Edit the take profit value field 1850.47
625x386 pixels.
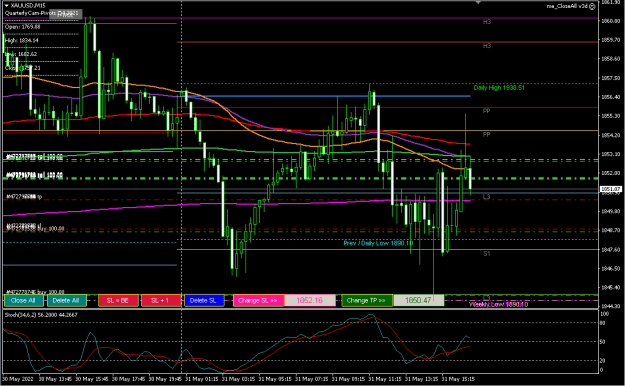[x=419, y=300]
